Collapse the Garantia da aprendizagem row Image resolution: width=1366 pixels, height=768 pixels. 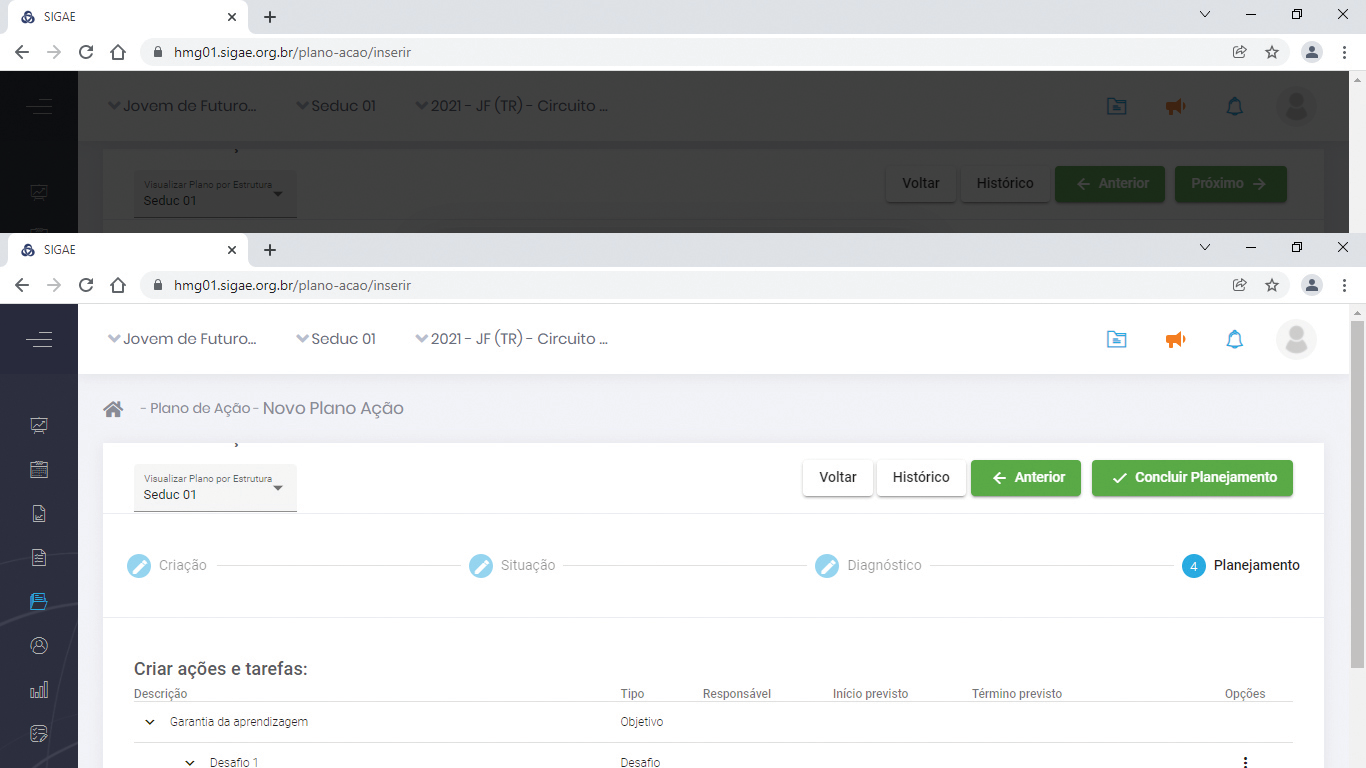tap(150, 722)
